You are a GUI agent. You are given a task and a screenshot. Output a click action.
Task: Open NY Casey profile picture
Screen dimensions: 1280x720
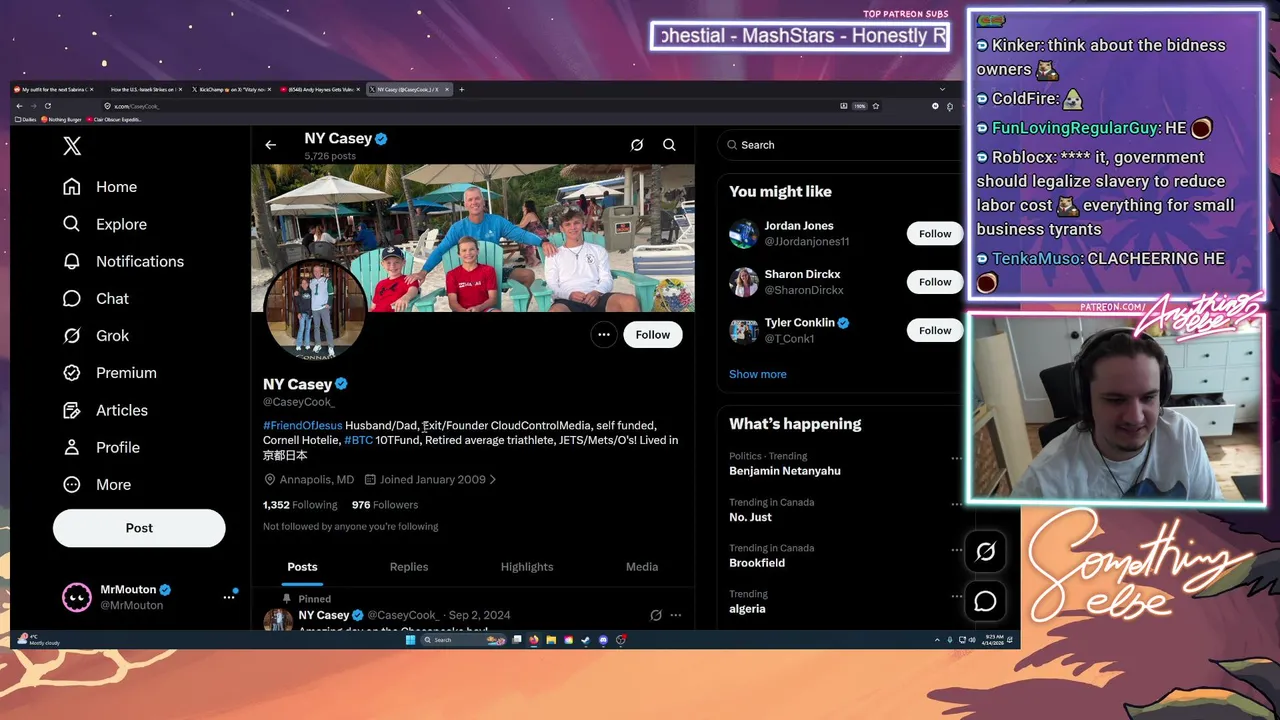tap(314, 309)
